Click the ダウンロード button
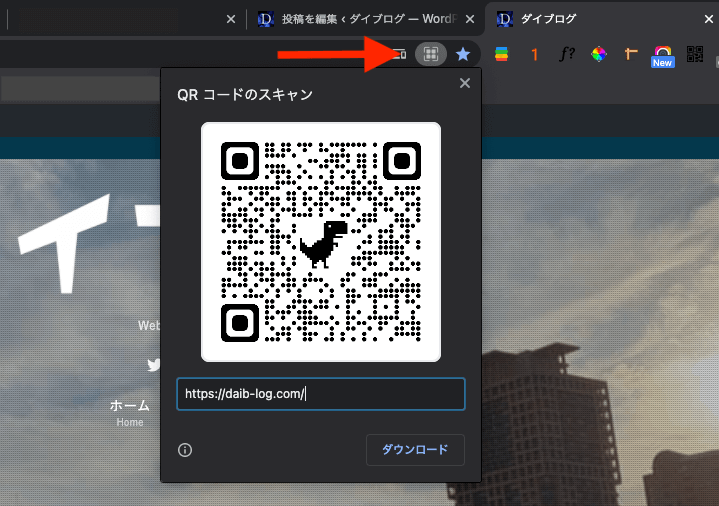The height and width of the screenshot is (506, 719). [x=415, y=450]
